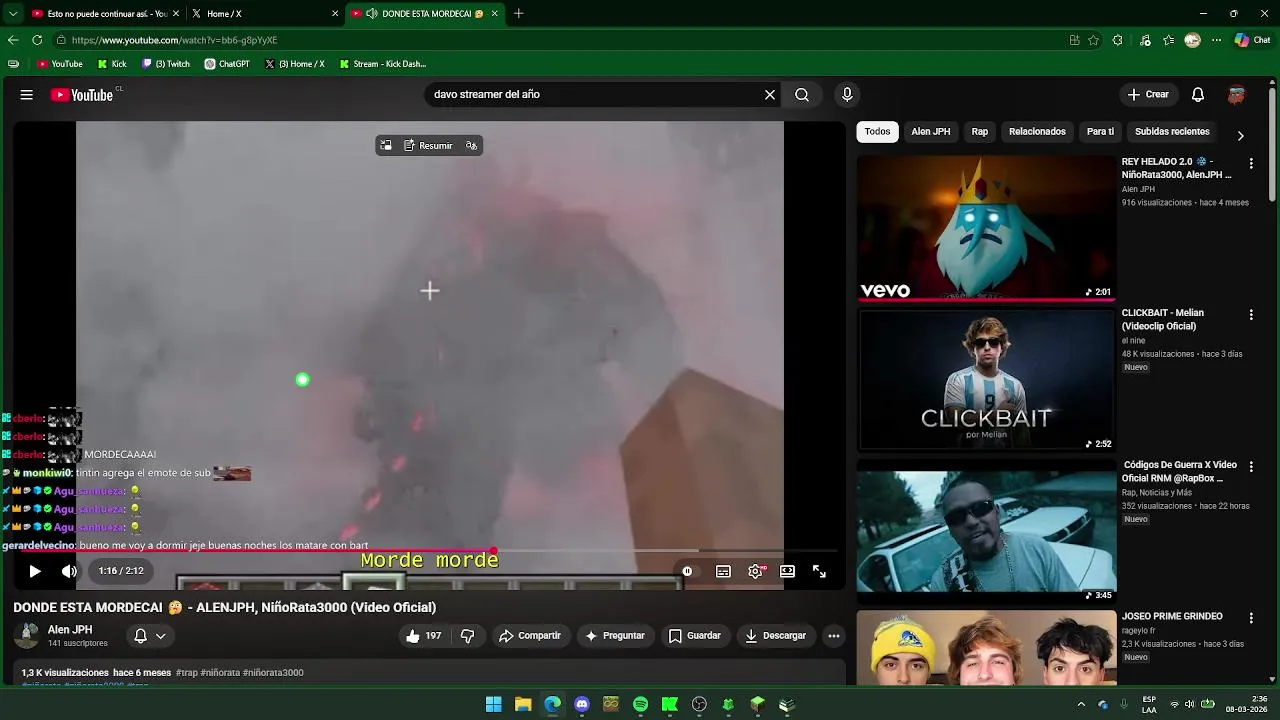Seek on the red video progress bar
Image resolution: width=1280 pixels, height=720 pixels.
430,551
